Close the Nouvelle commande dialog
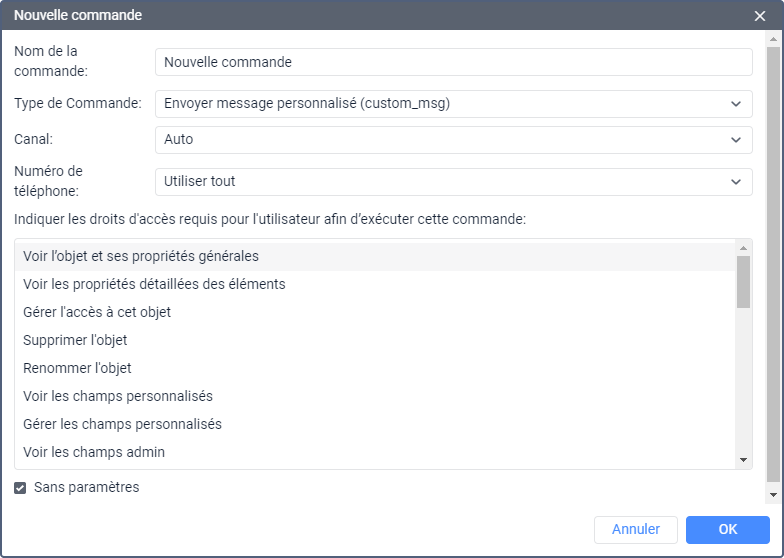The width and height of the screenshot is (784, 558). tap(760, 16)
